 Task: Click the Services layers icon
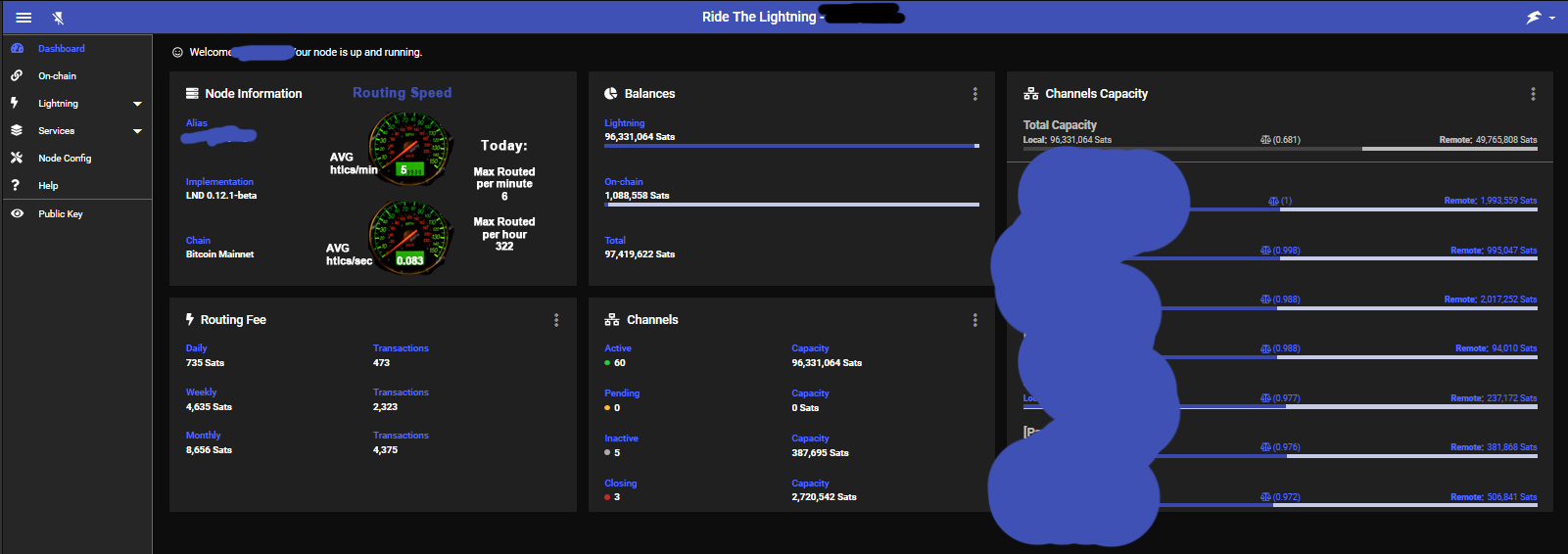tap(17, 130)
